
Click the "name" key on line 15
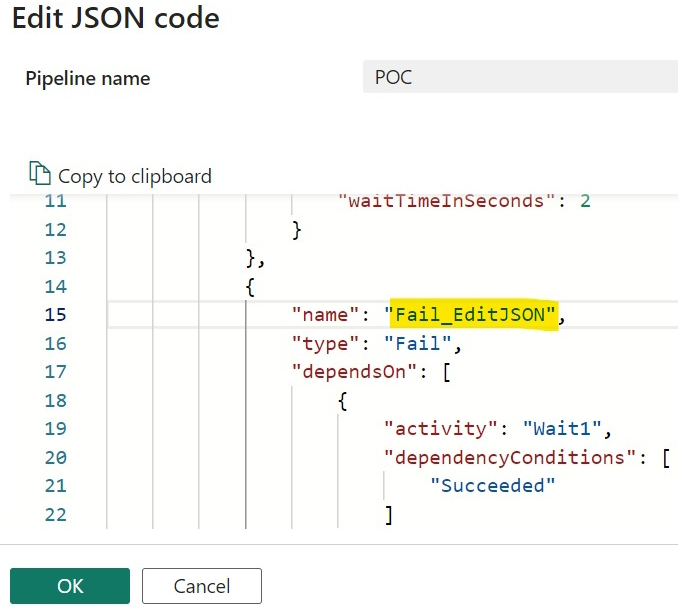point(326,314)
